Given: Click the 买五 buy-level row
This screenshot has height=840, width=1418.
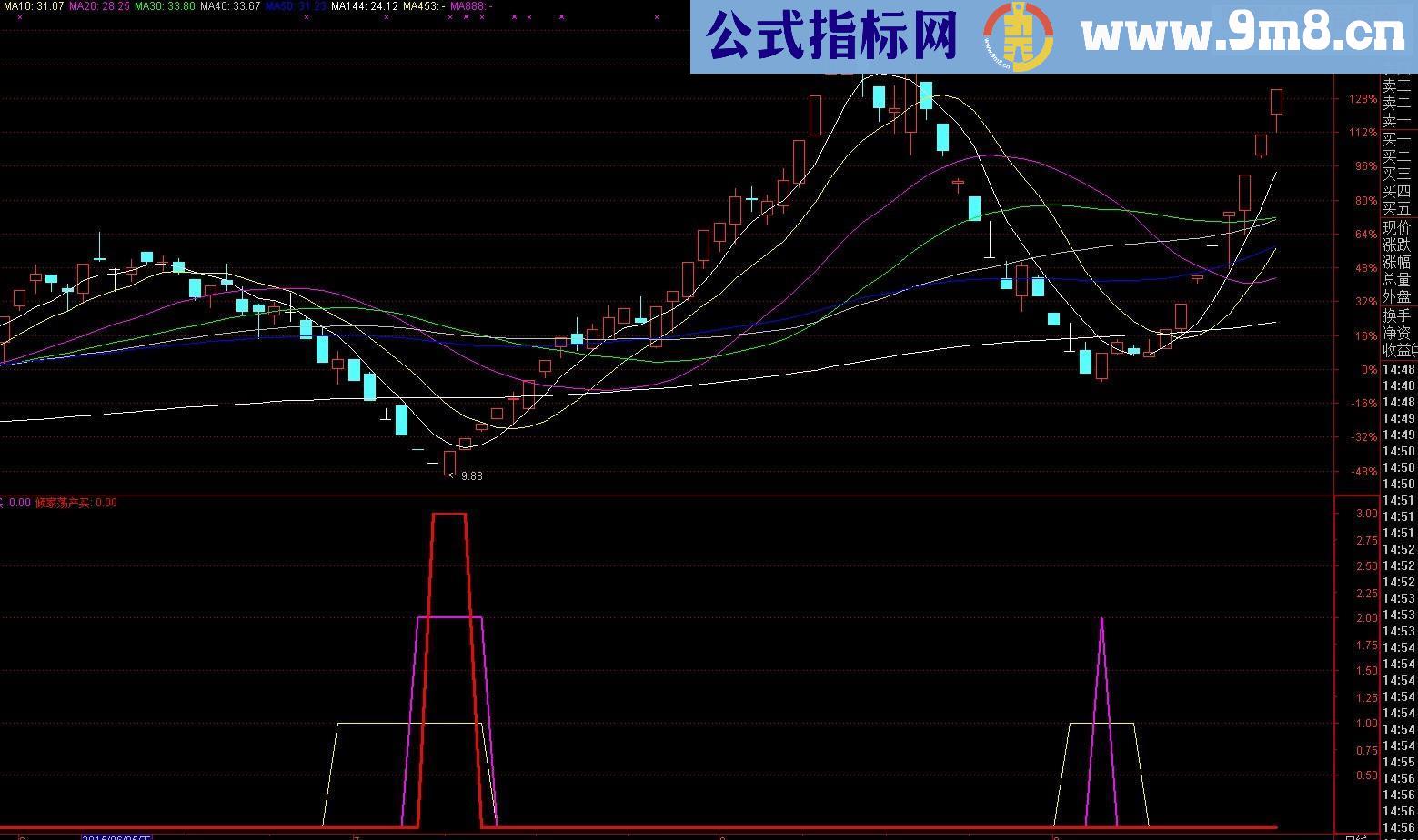Looking at the screenshot, I should pyautogui.click(x=1394, y=207).
